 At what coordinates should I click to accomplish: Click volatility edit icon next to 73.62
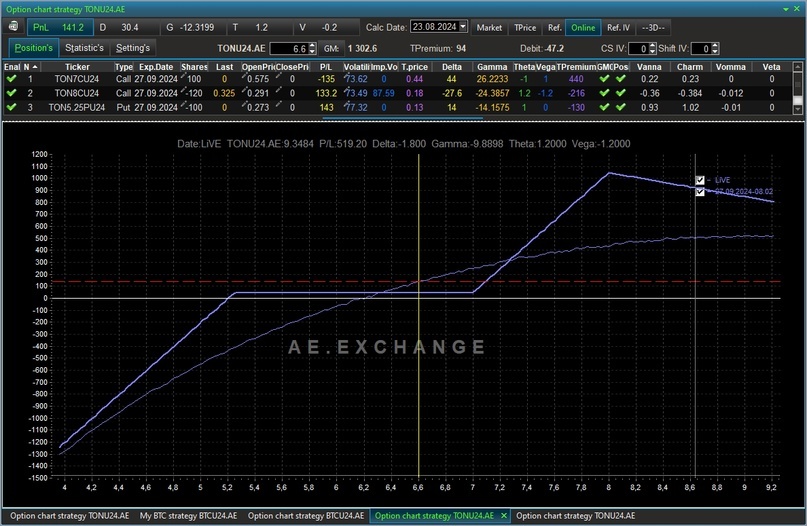(x=346, y=76)
